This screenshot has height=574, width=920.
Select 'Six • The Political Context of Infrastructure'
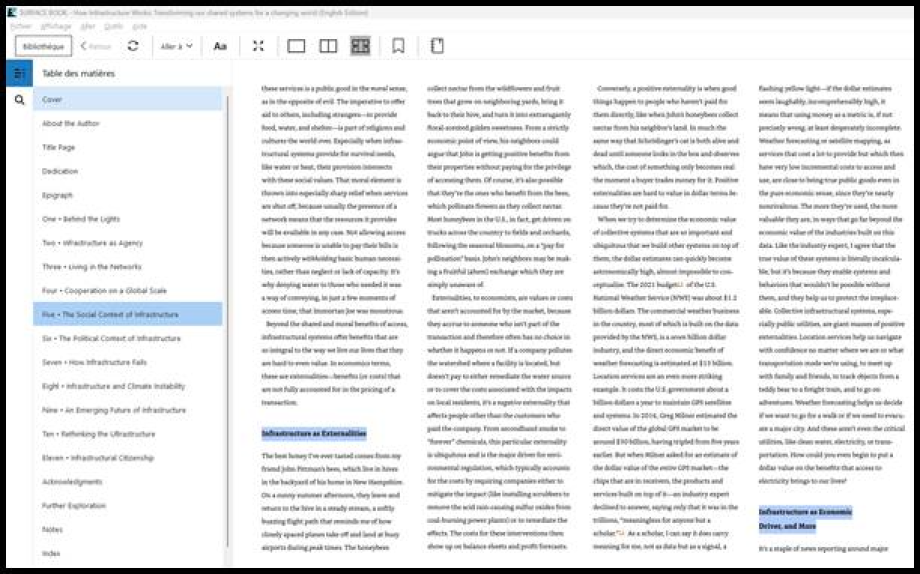point(111,338)
